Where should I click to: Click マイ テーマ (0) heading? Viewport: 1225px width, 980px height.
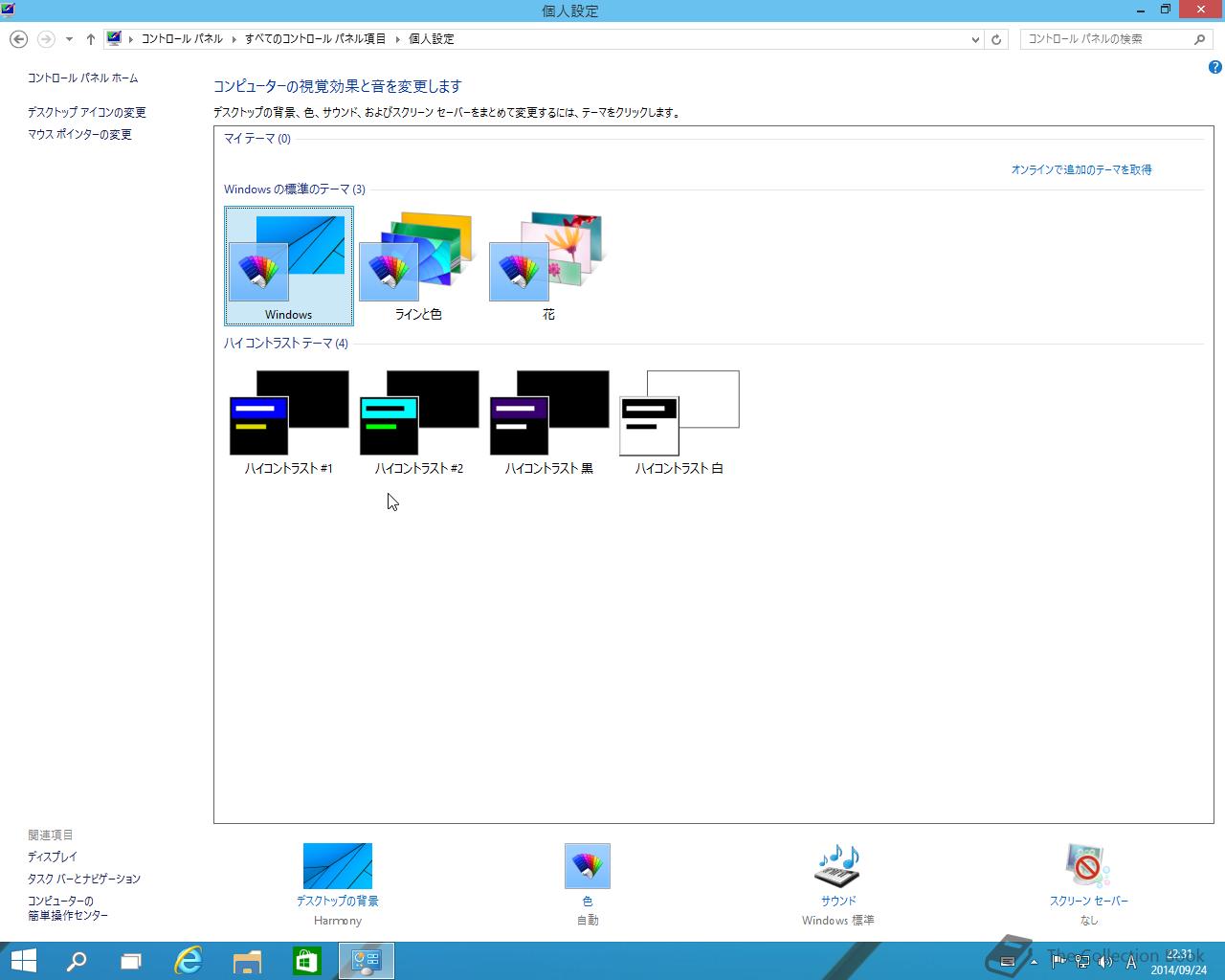[257, 139]
